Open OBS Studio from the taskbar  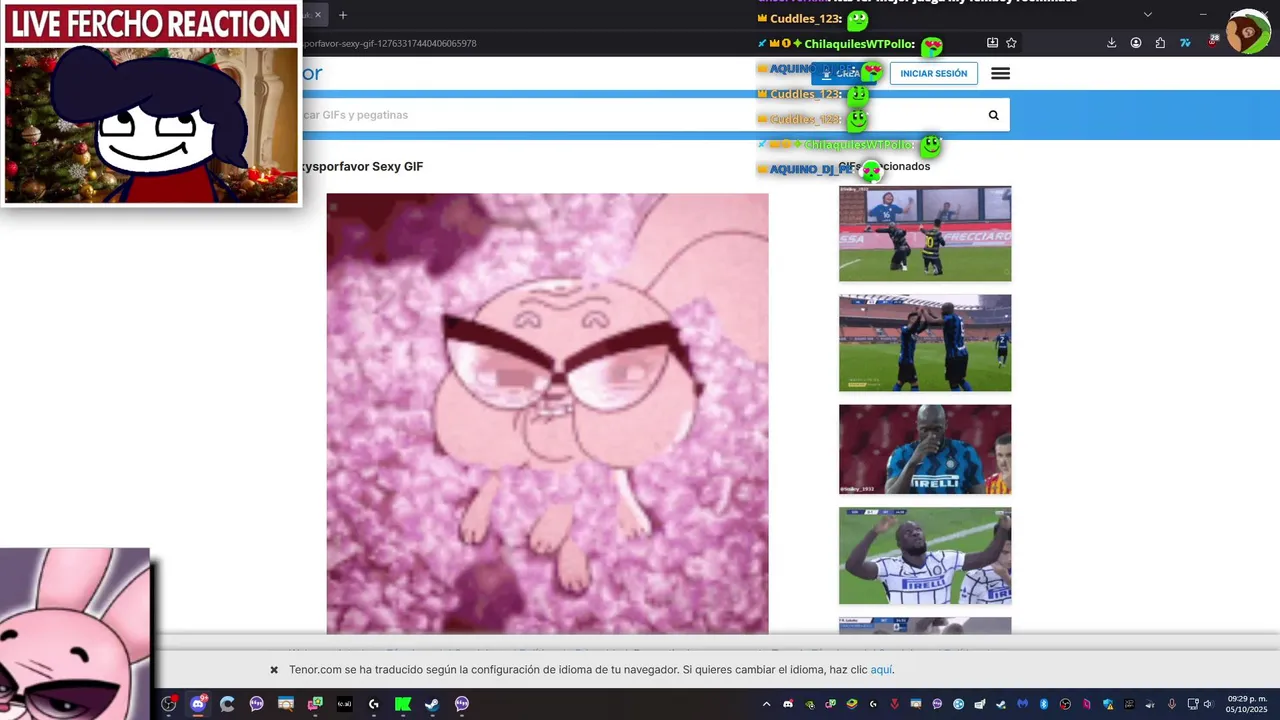169,704
